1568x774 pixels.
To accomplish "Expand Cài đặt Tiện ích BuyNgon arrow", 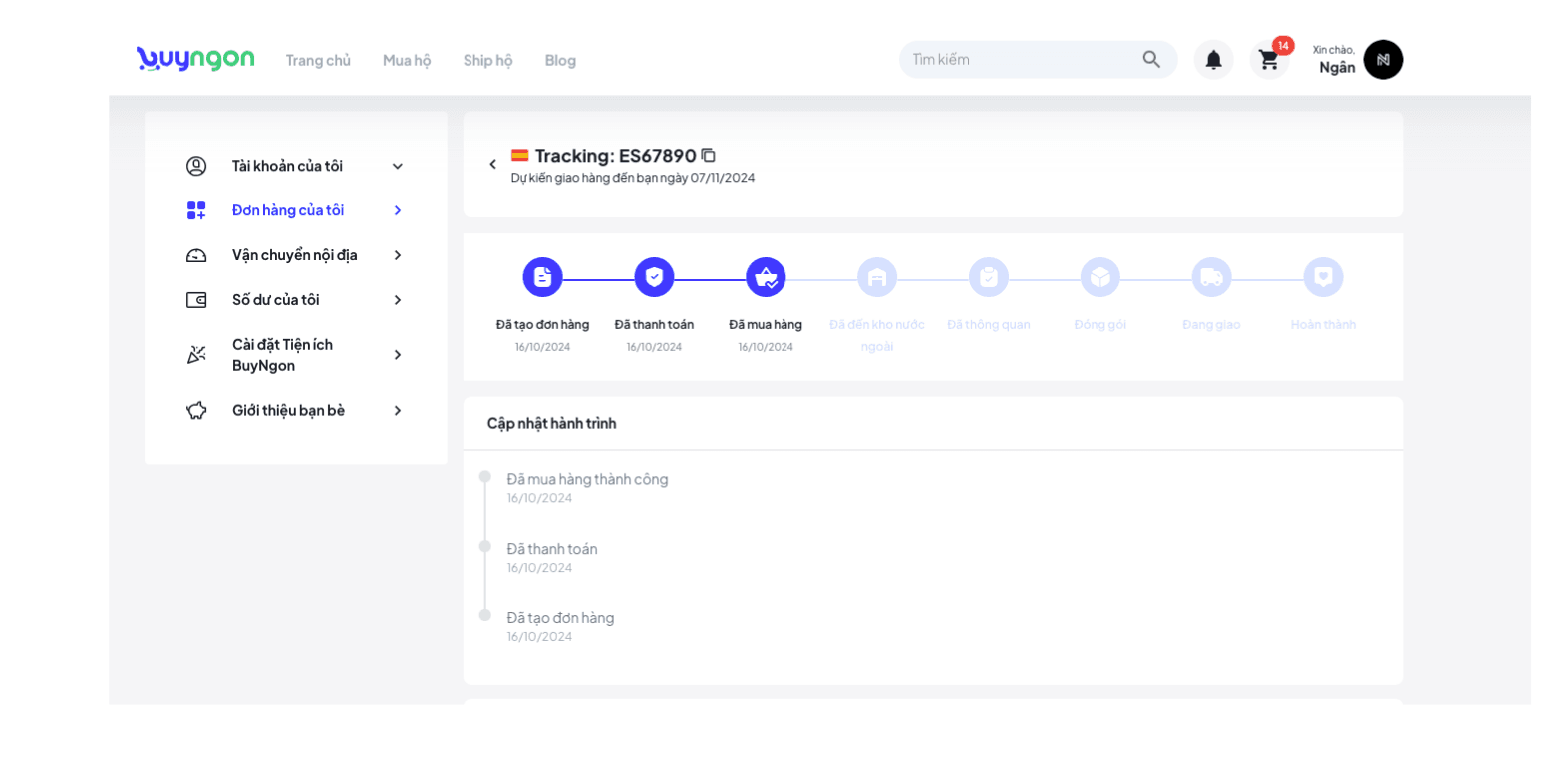I will (x=398, y=355).
